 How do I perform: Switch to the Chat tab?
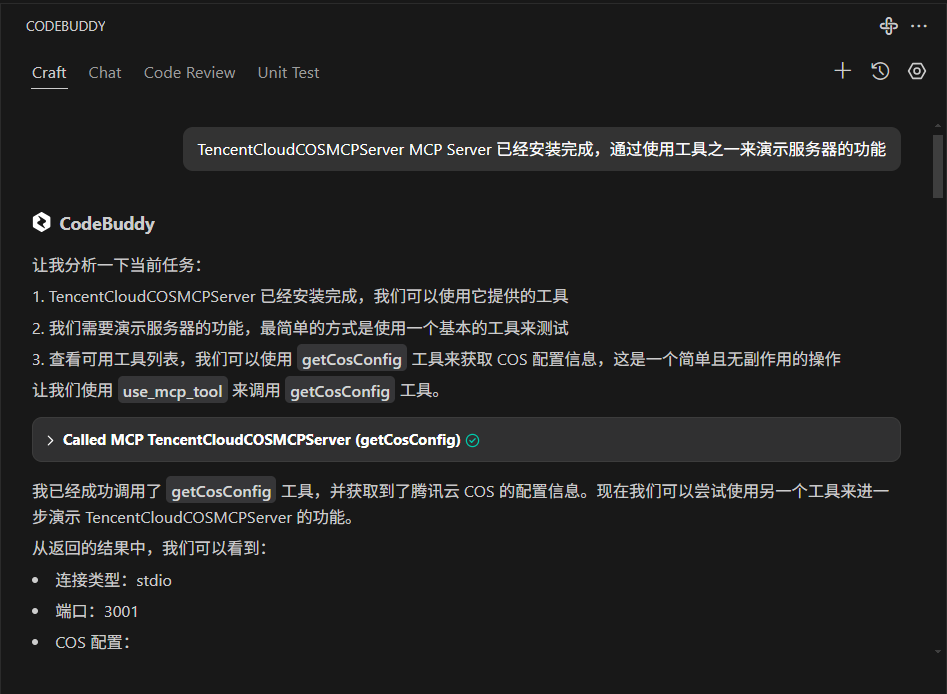(104, 72)
